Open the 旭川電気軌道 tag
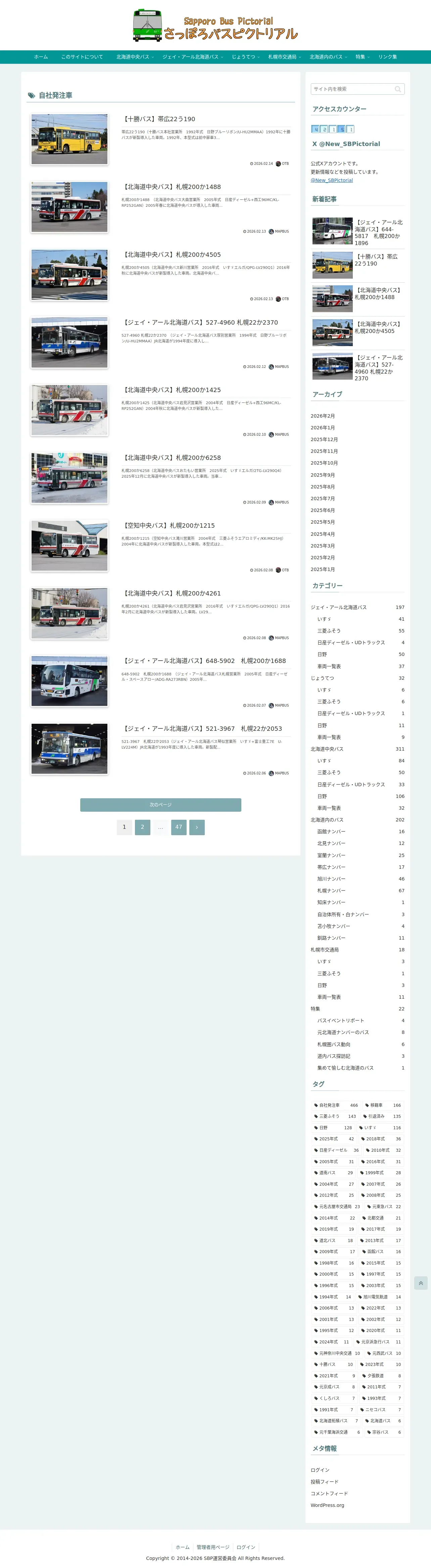Screen dimensions: 431x1568 (x=380, y=1296)
